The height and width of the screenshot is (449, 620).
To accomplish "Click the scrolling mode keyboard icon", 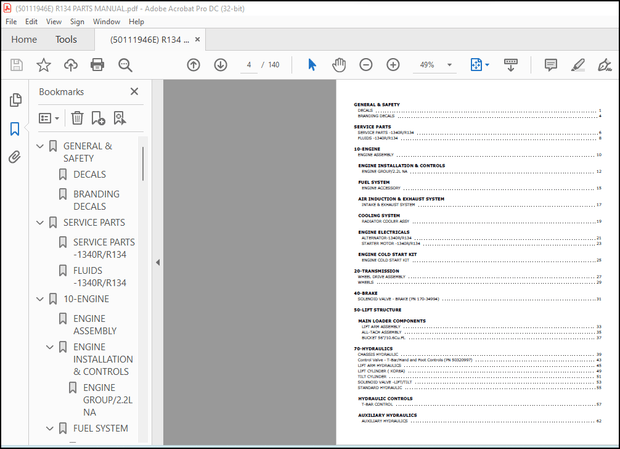I will pos(510,65).
